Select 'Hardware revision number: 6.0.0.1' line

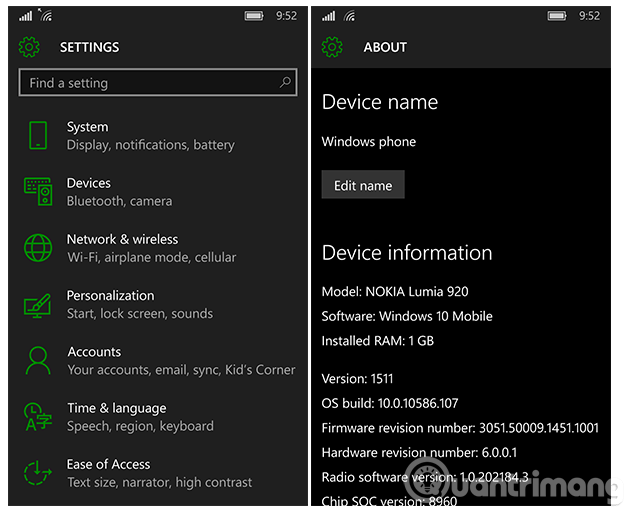pos(419,453)
